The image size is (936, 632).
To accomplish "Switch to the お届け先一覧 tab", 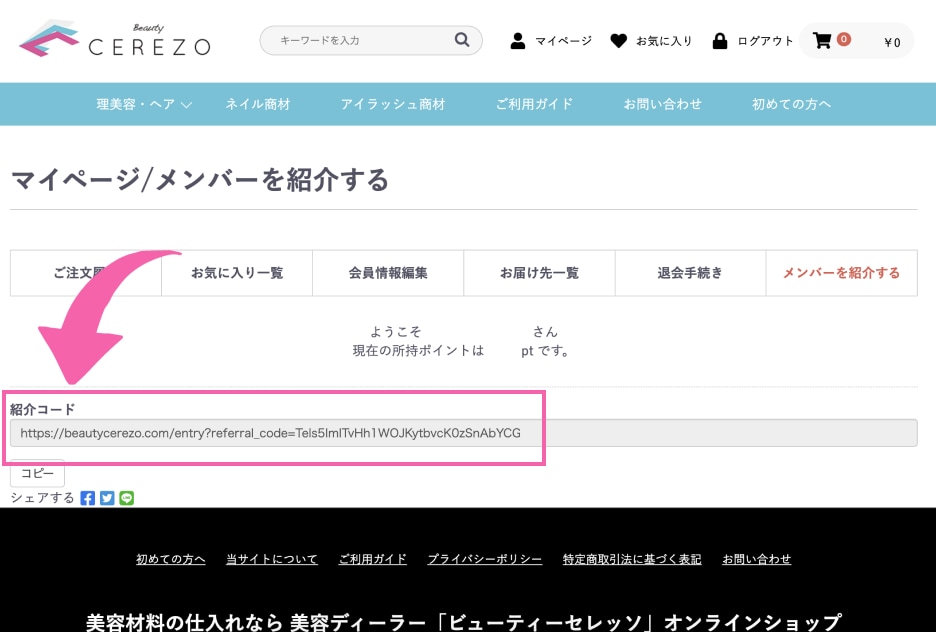I will pyautogui.click(x=539, y=273).
